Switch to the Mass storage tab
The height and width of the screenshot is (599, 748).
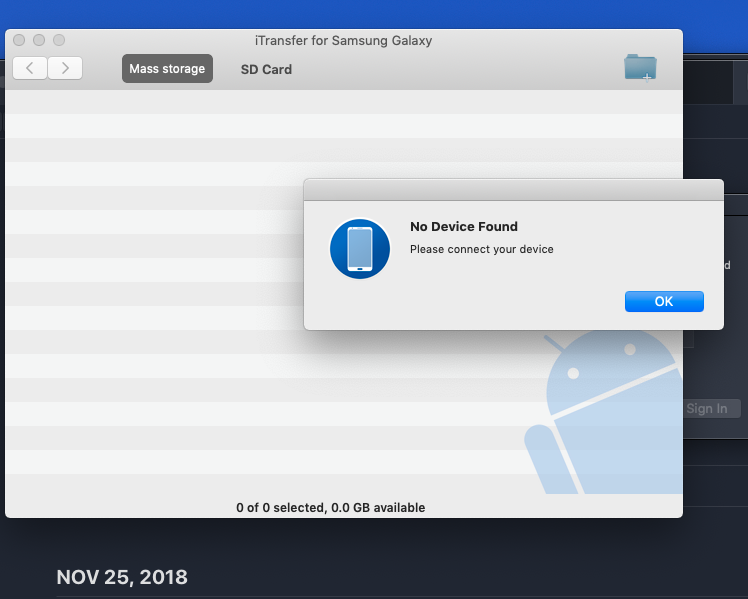[x=167, y=69]
